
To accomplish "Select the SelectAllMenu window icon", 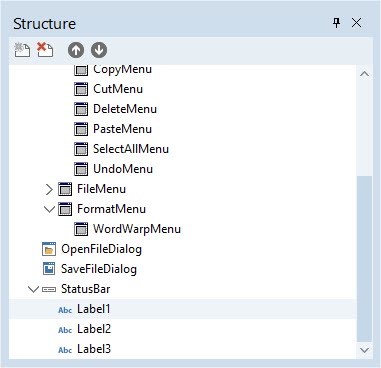I will [x=81, y=149].
